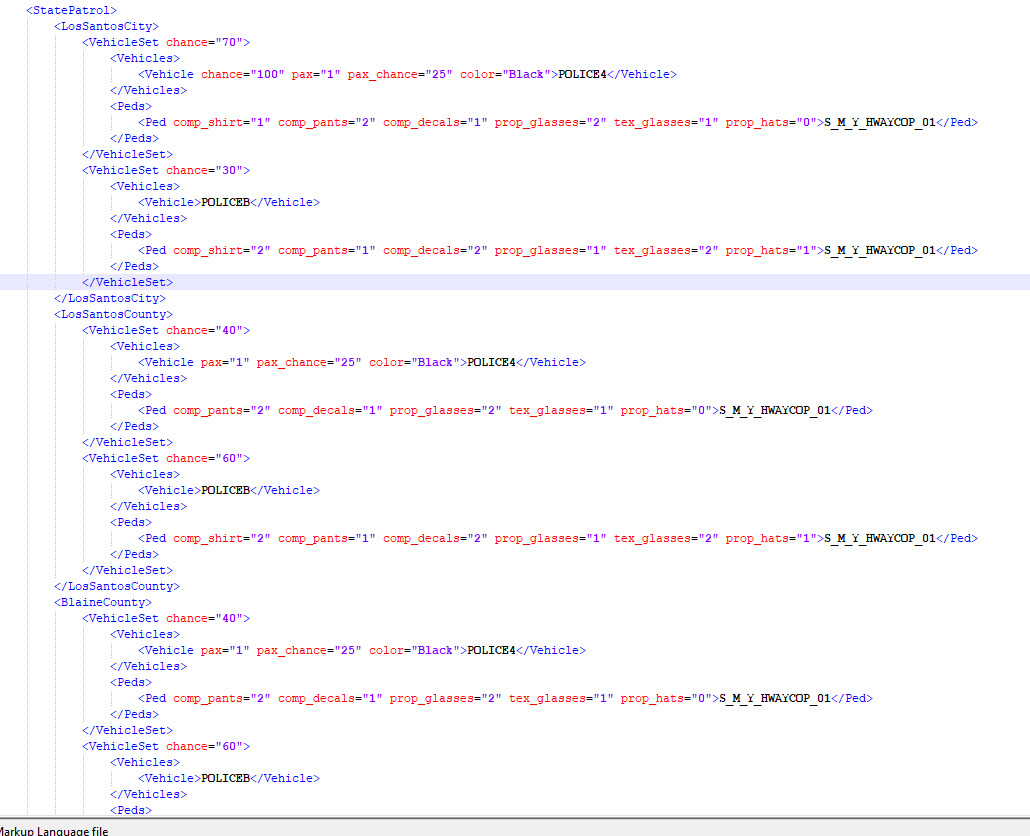Select POLICEB vehicle name inside BlaineCounty
Screen dimensions: 1030x836
click(x=225, y=778)
